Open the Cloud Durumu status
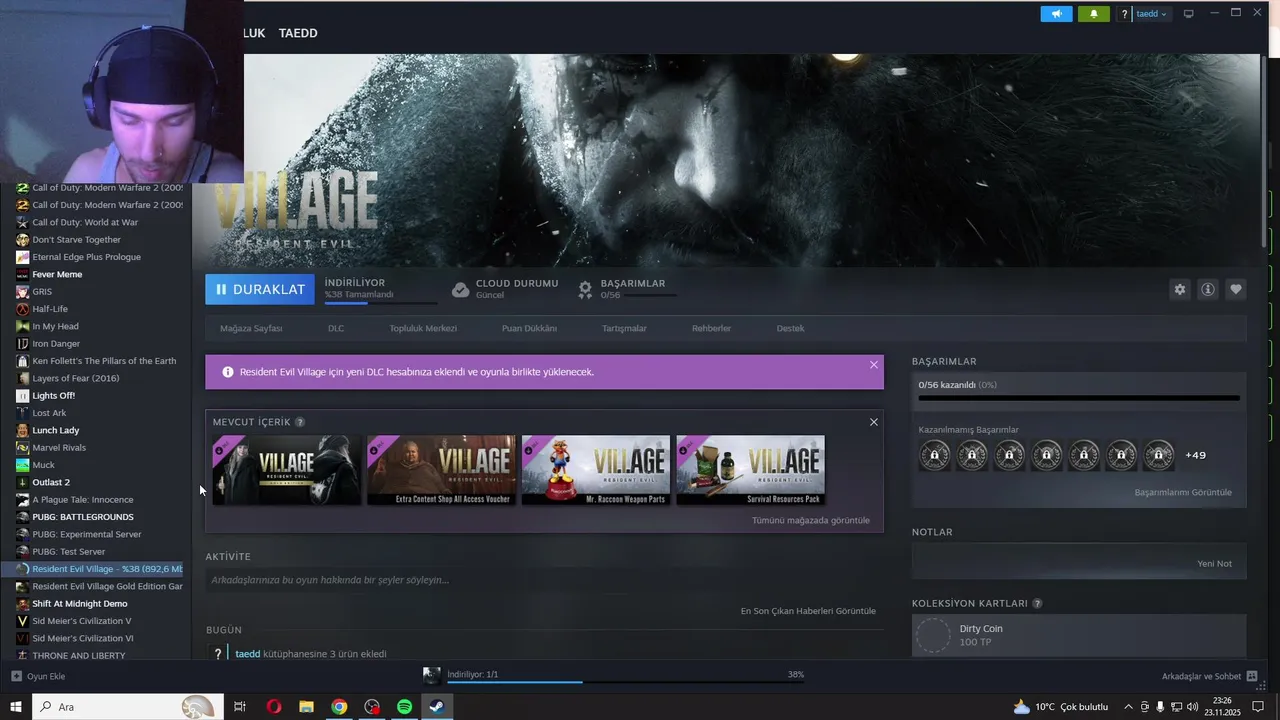 pos(505,289)
